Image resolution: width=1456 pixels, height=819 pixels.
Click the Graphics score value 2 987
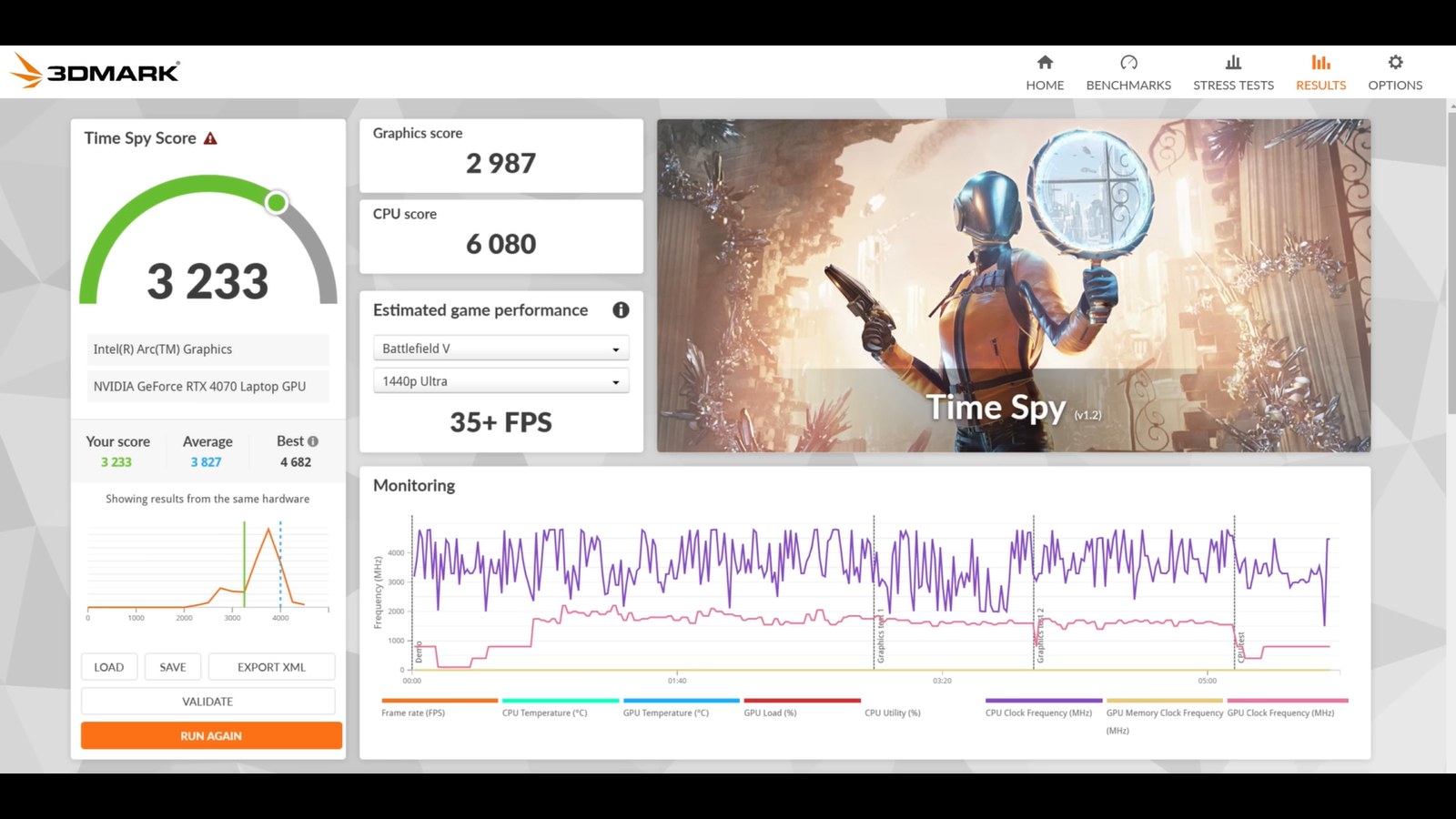click(501, 164)
